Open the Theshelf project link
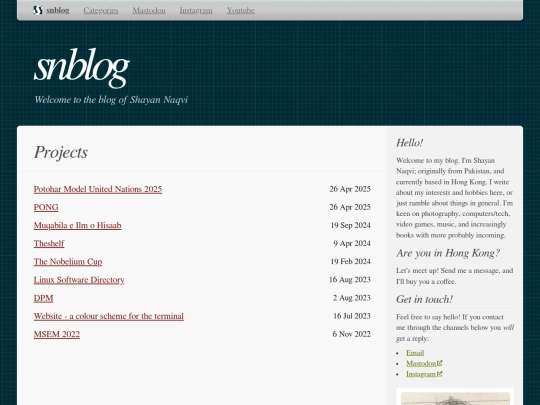Screen dimensions: 540x405 click(49, 243)
